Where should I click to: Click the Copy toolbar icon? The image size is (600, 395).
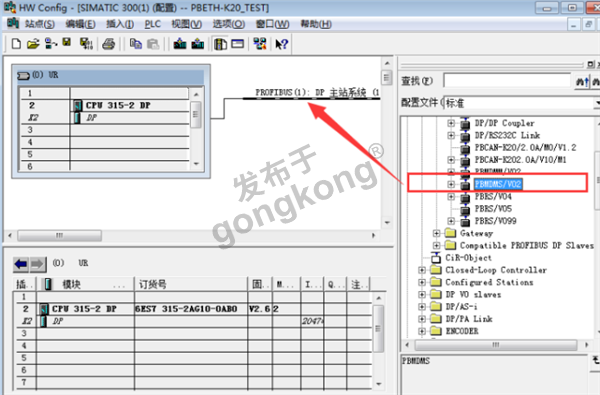pos(135,44)
